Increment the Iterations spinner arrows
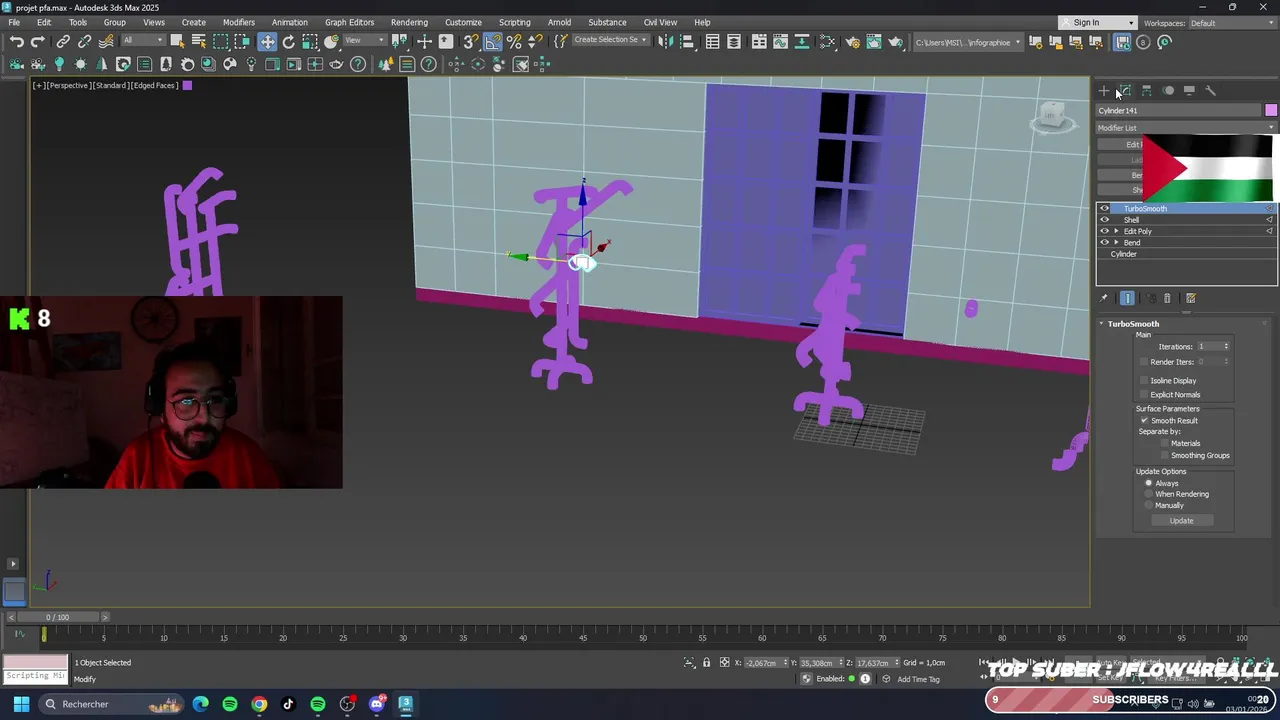This screenshot has width=1280, height=720. [x=1226, y=345]
